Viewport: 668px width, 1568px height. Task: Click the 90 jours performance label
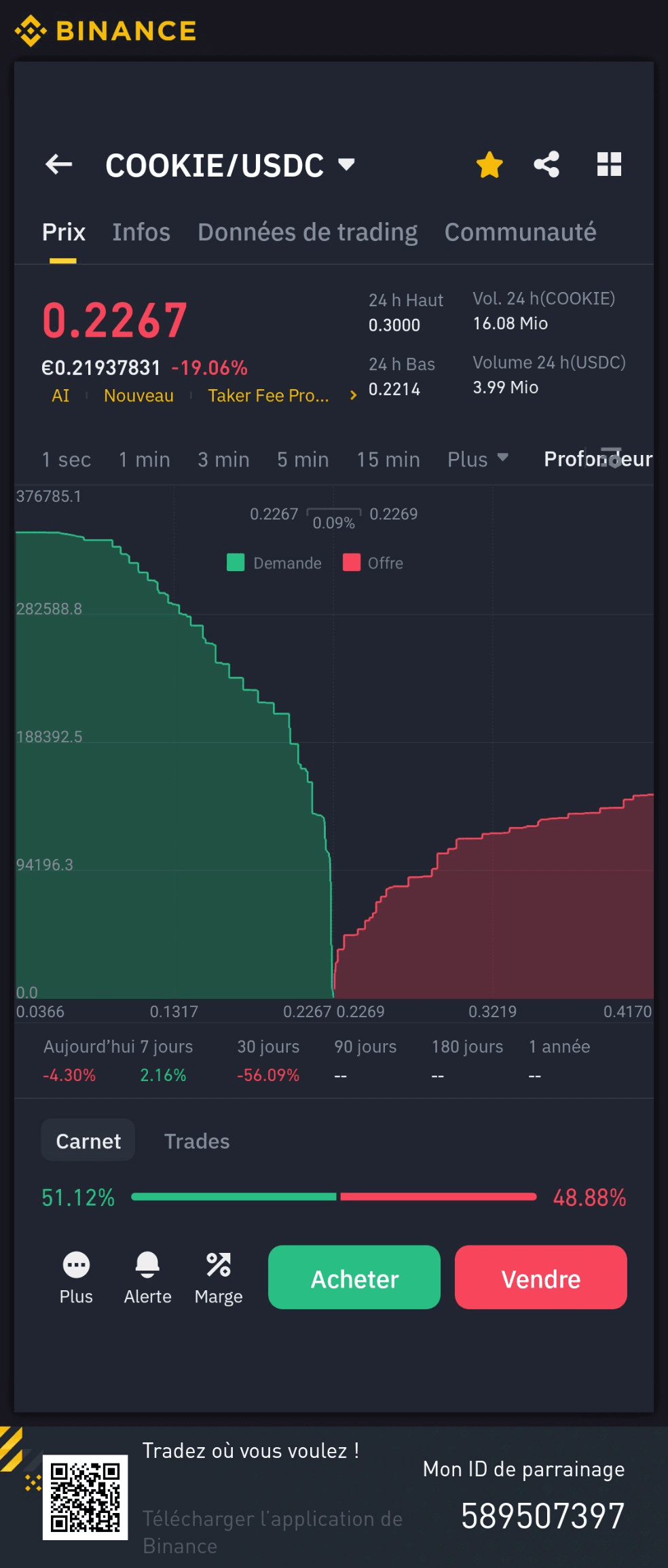(365, 1047)
